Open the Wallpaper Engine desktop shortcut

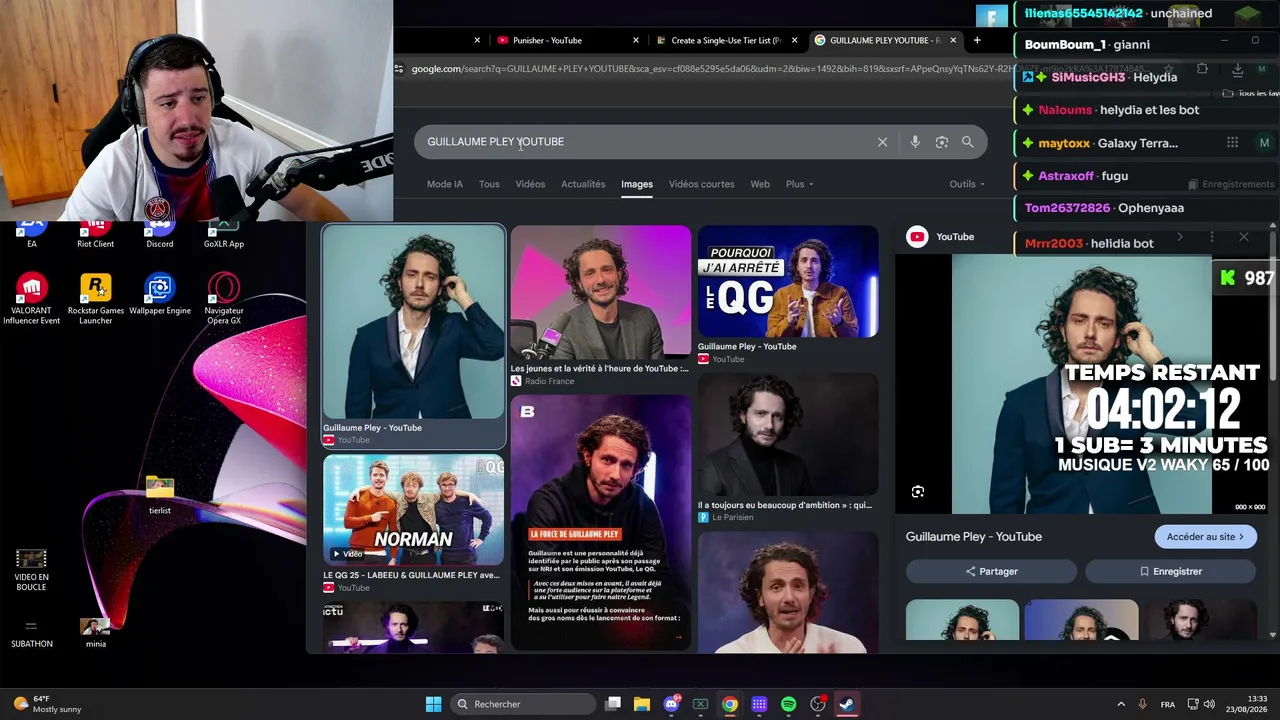click(160, 294)
